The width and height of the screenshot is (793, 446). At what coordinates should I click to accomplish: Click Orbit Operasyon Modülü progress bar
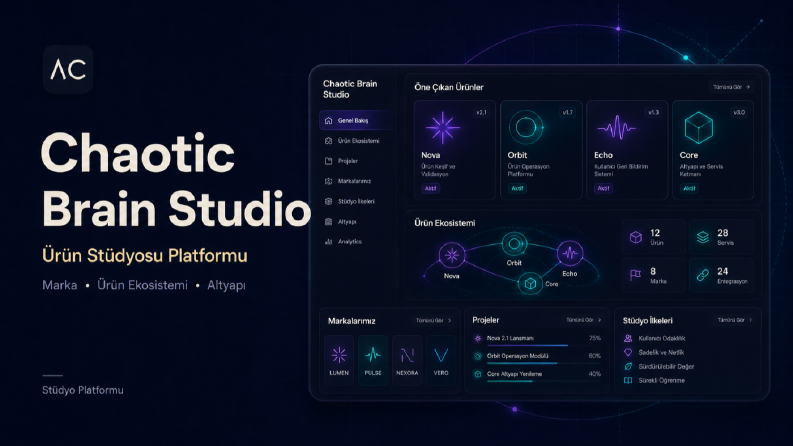544,363
